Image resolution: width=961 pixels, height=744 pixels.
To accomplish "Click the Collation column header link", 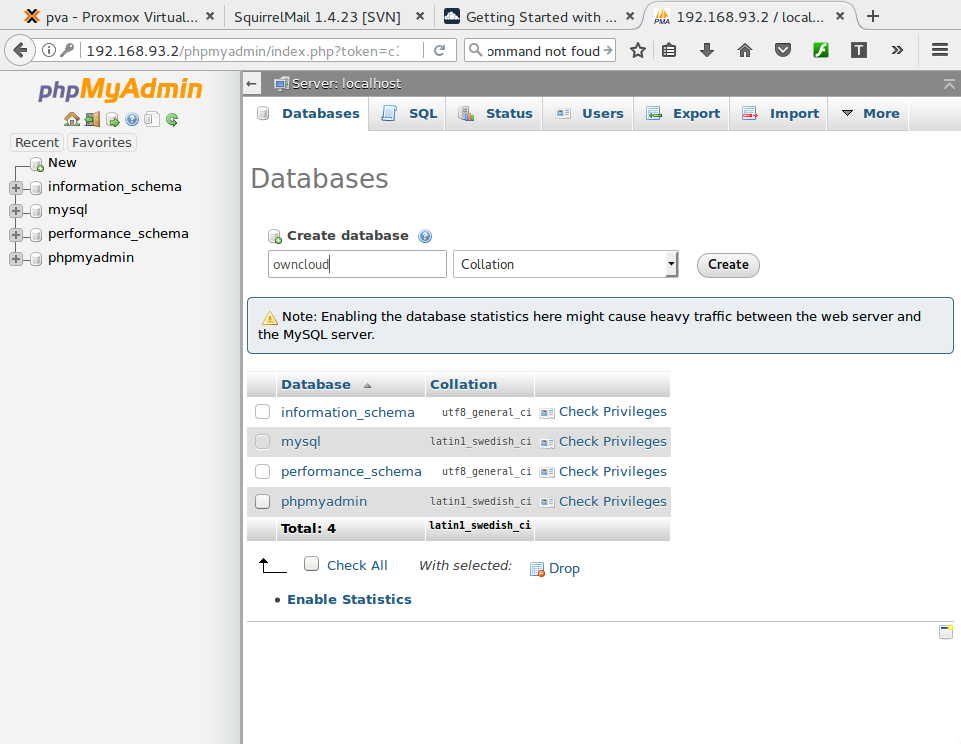I will (463, 384).
